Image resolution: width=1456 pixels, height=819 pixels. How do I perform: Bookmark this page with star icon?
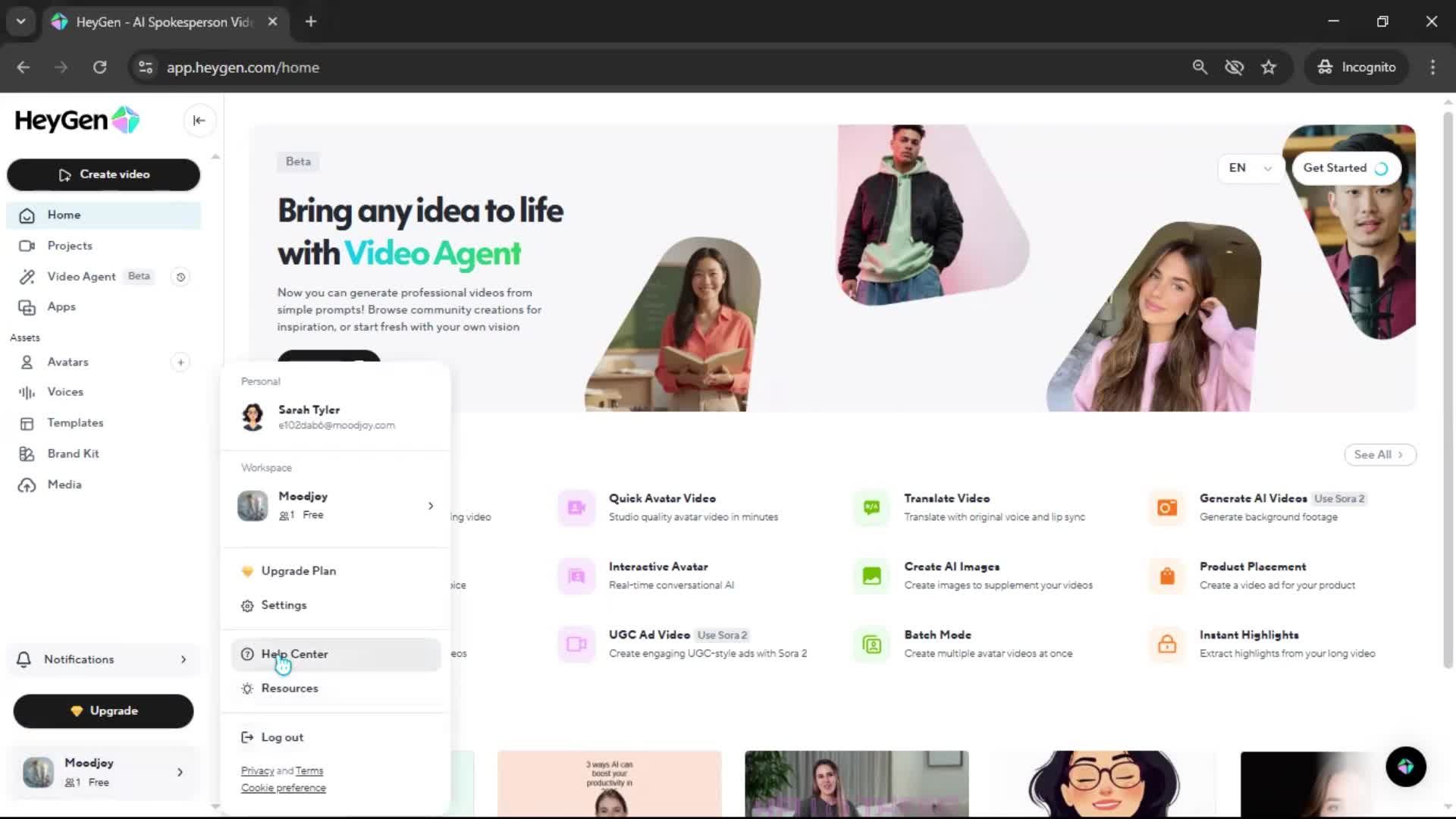click(1269, 67)
